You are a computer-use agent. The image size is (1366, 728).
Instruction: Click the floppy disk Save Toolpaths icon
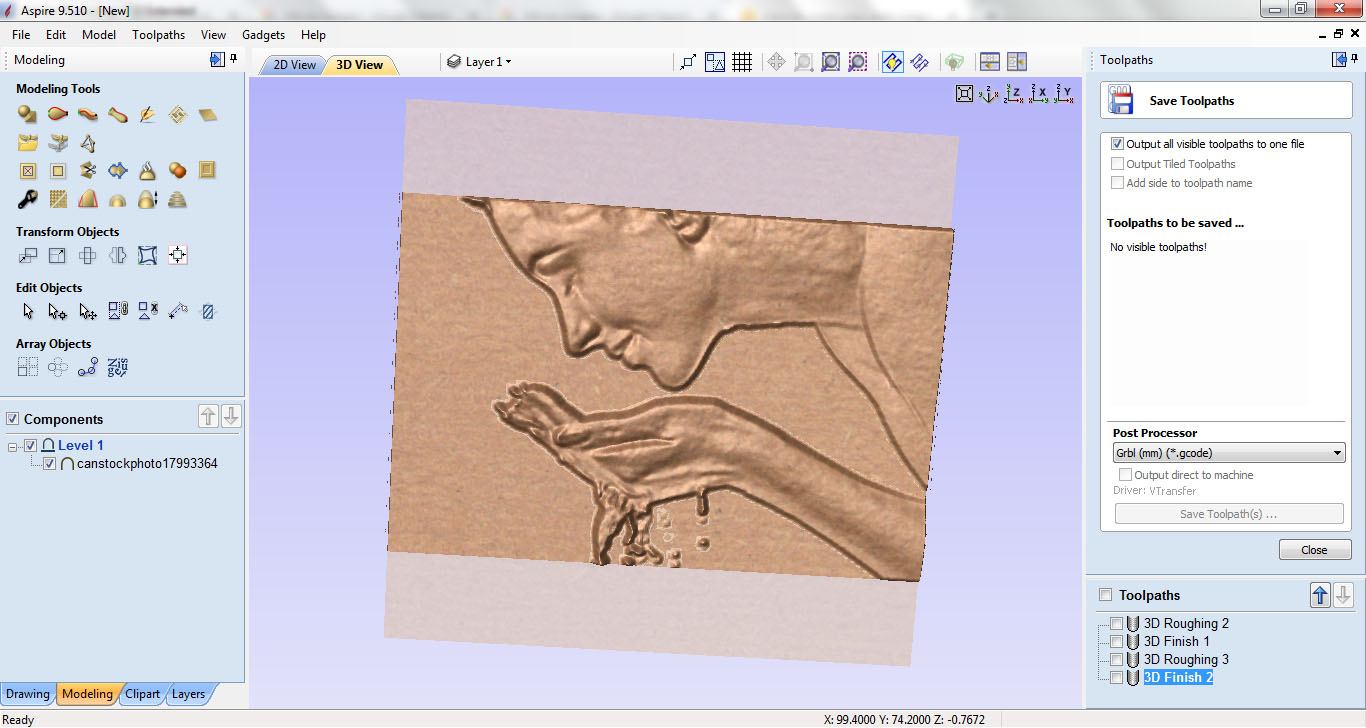(x=1121, y=101)
